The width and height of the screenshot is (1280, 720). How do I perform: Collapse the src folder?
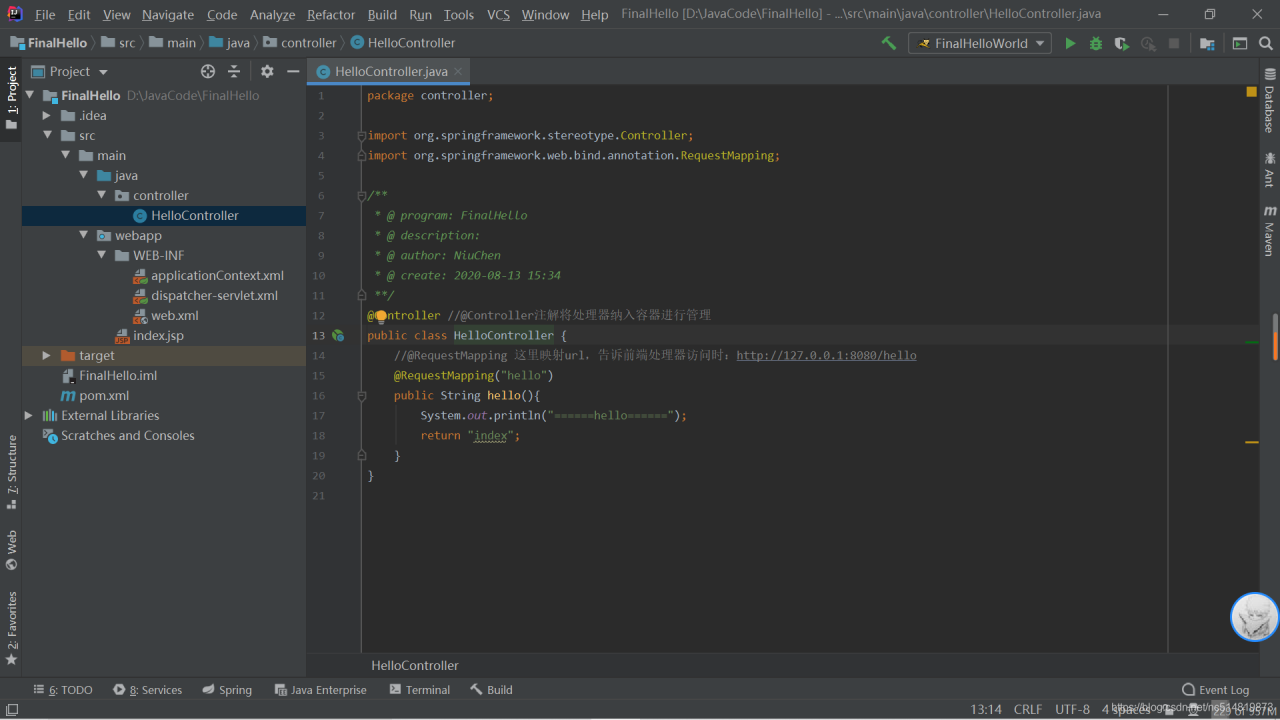(46, 135)
